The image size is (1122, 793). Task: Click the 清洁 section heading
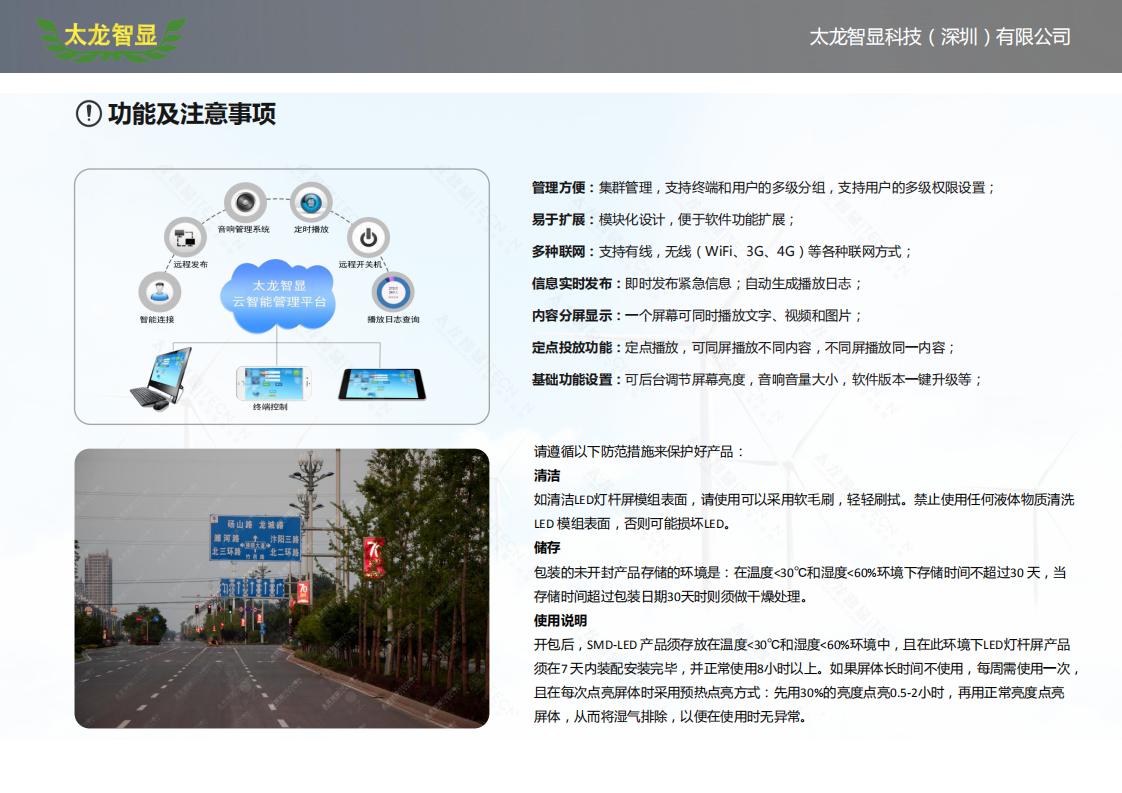547,476
